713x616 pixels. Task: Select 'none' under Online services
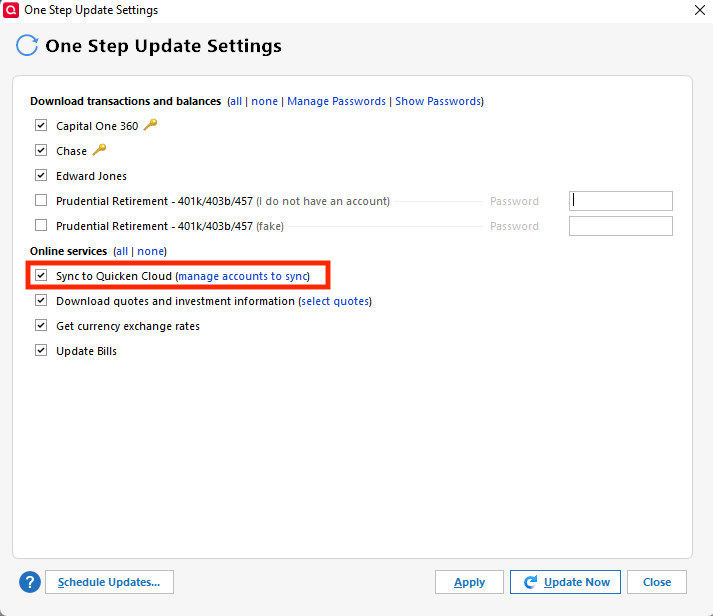[151, 251]
